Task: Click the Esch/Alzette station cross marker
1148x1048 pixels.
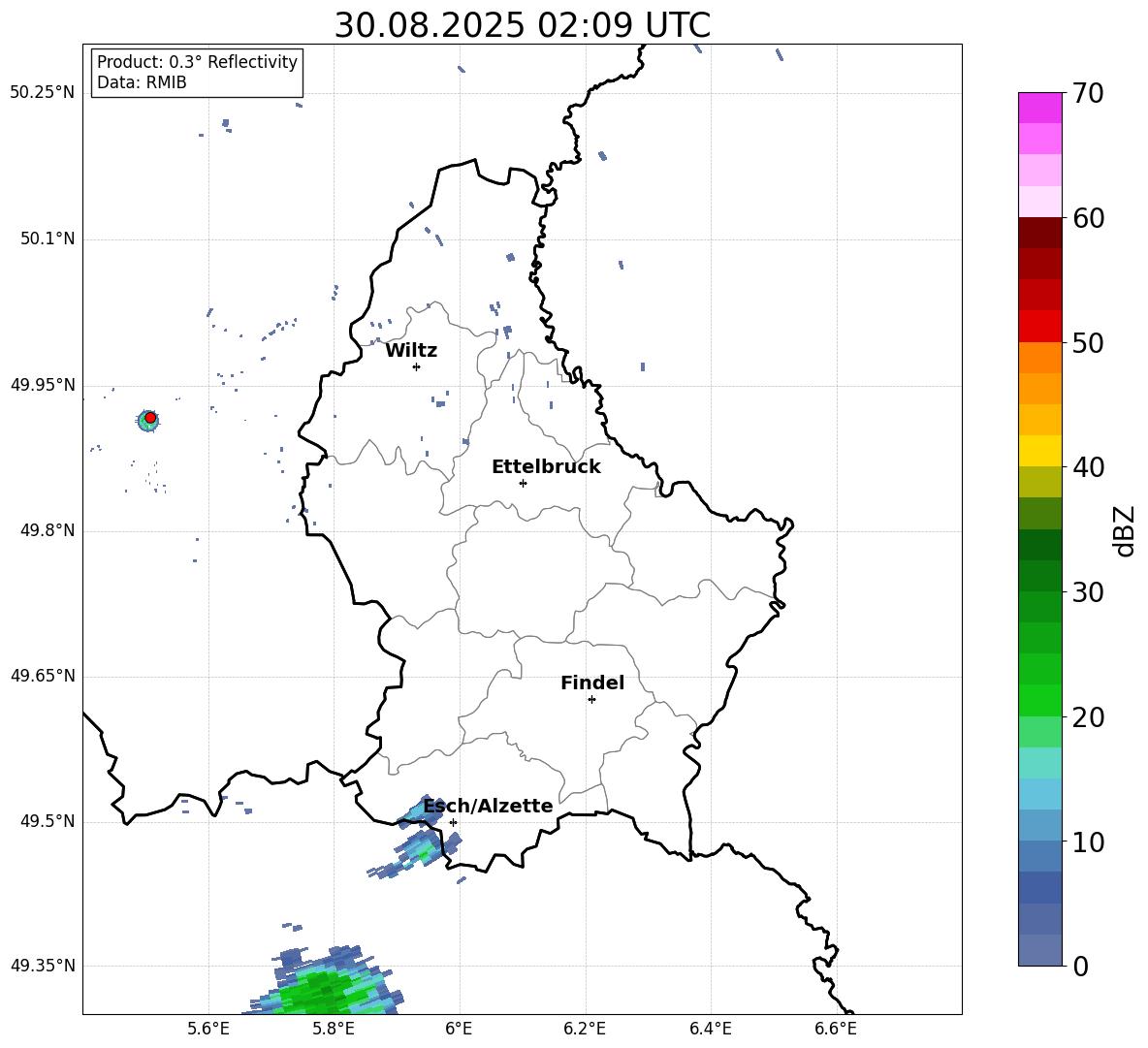Action: pos(453,822)
